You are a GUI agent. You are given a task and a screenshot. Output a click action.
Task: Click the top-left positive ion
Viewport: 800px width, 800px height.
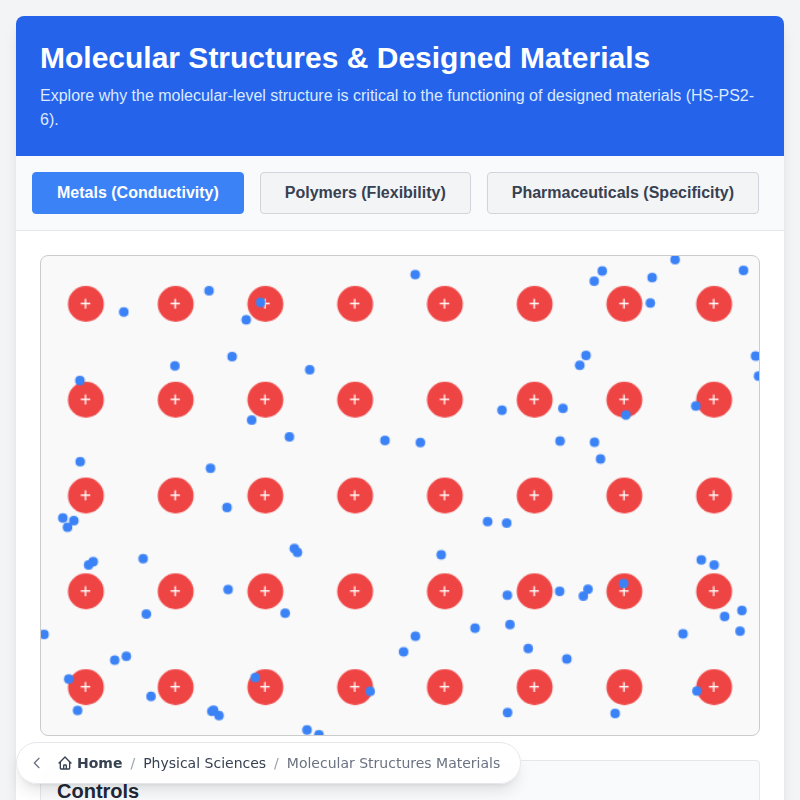86,304
